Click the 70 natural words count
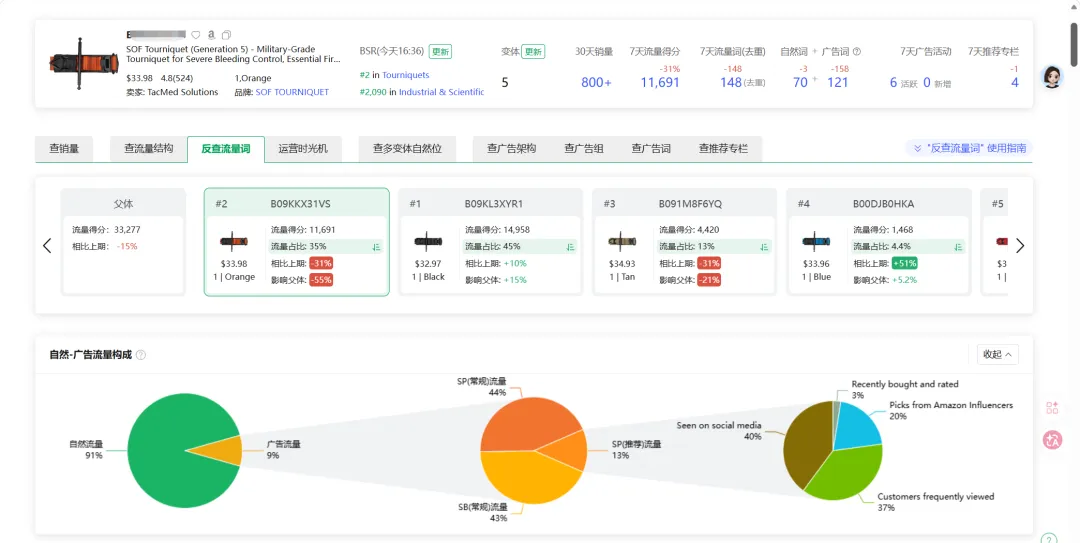Screen dimensions: 1080x543 pos(800,83)
